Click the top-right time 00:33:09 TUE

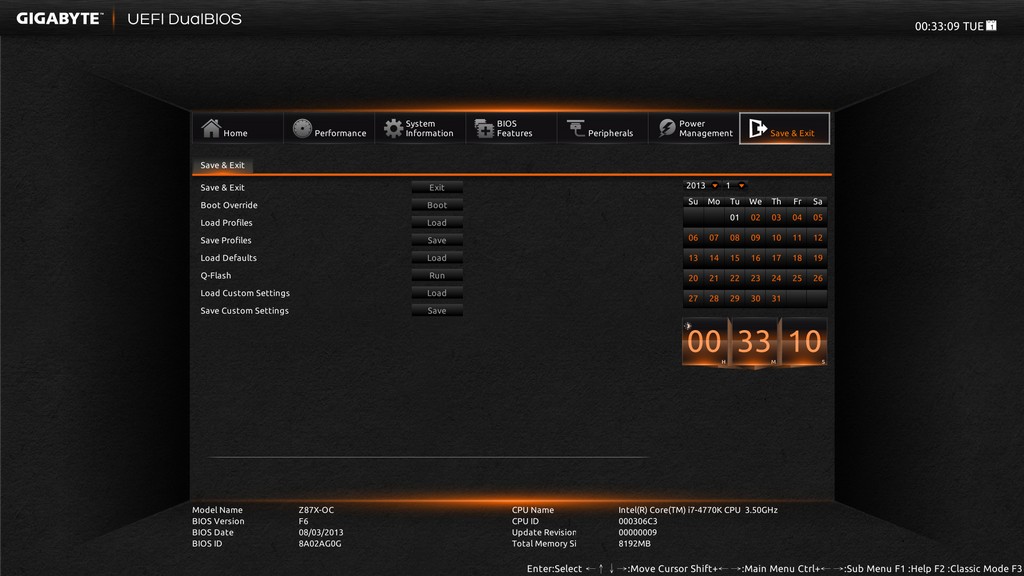[949, 26]
